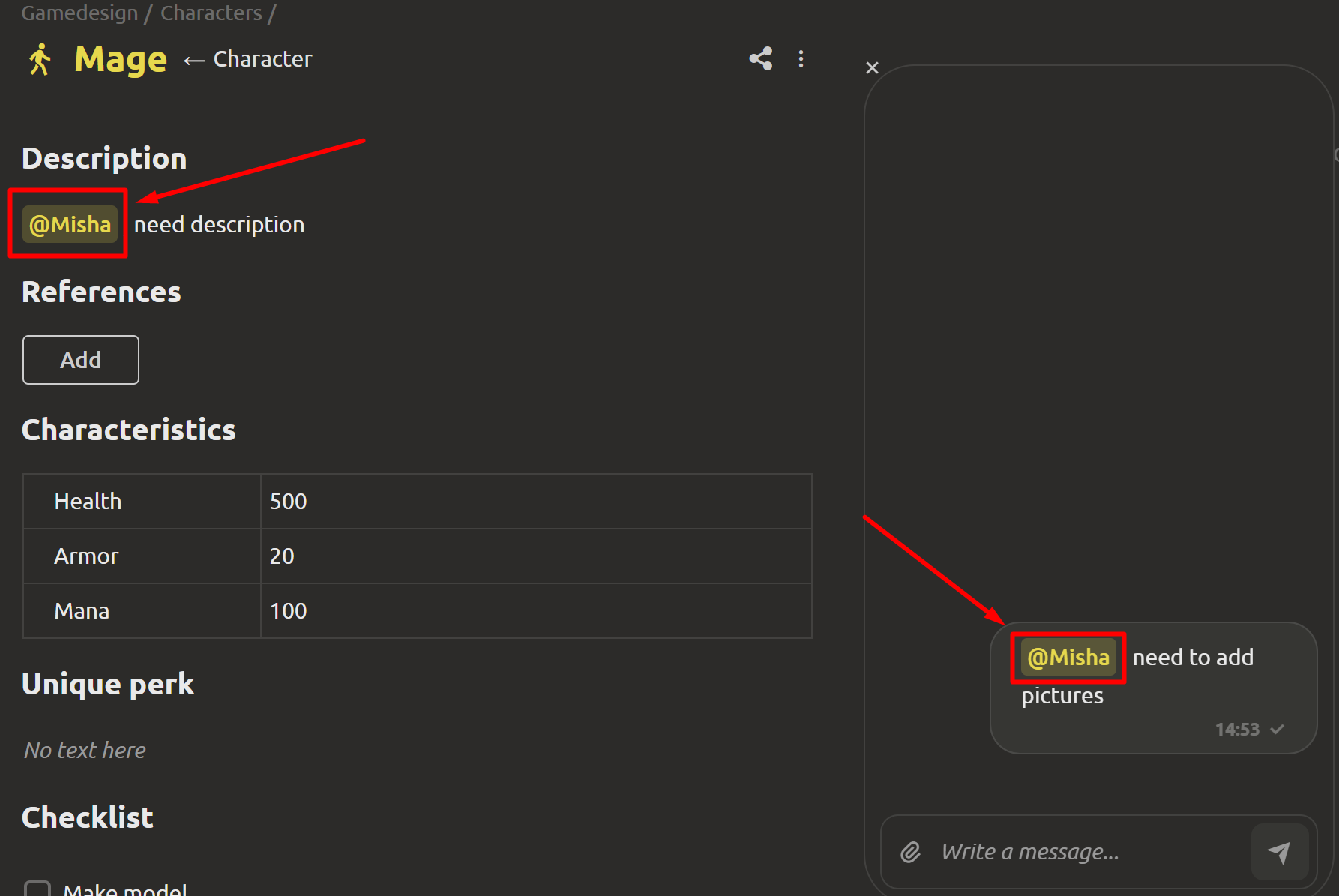Click the message delivered checkmark
The height and width of the screenshot is (896, 1339).
(x=1278, y=729)
